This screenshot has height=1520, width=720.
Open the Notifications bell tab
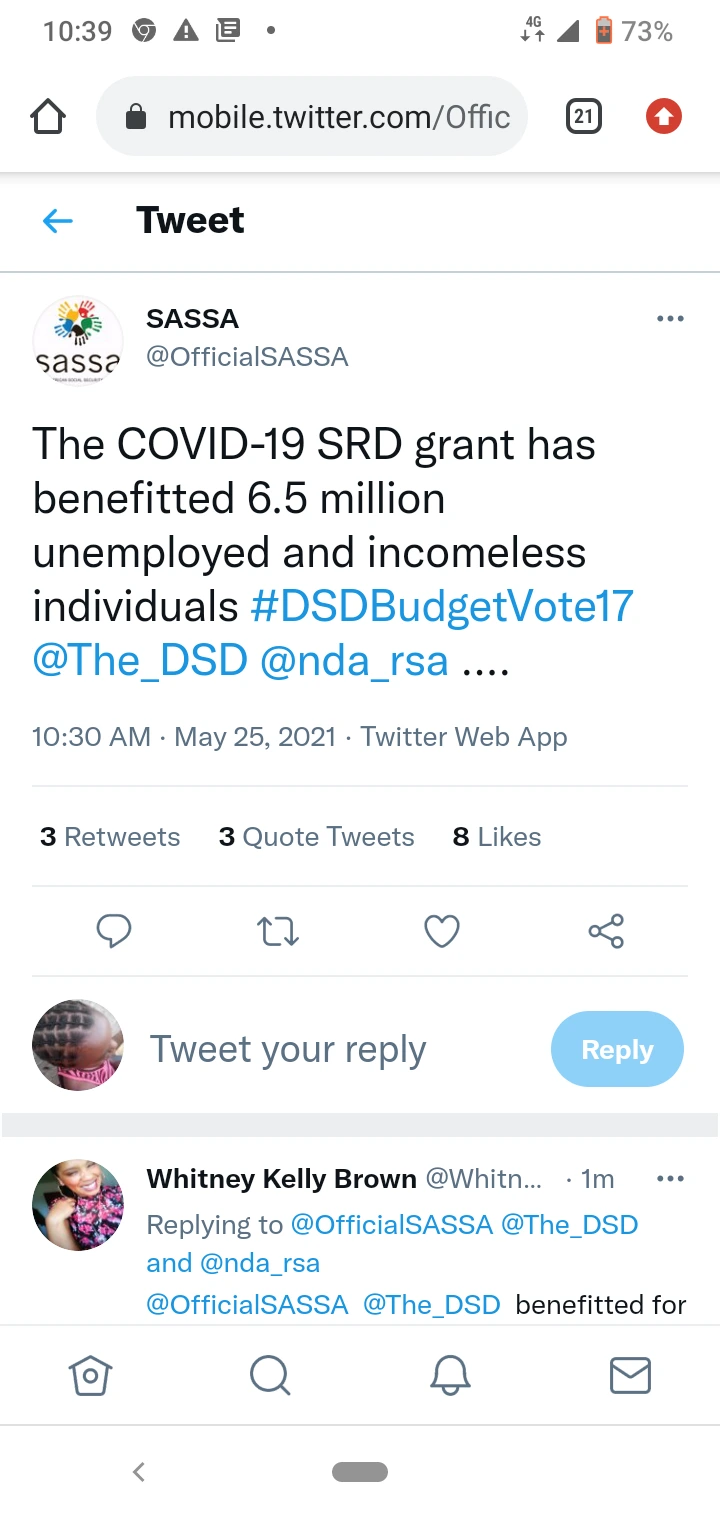pos(450,1376)
